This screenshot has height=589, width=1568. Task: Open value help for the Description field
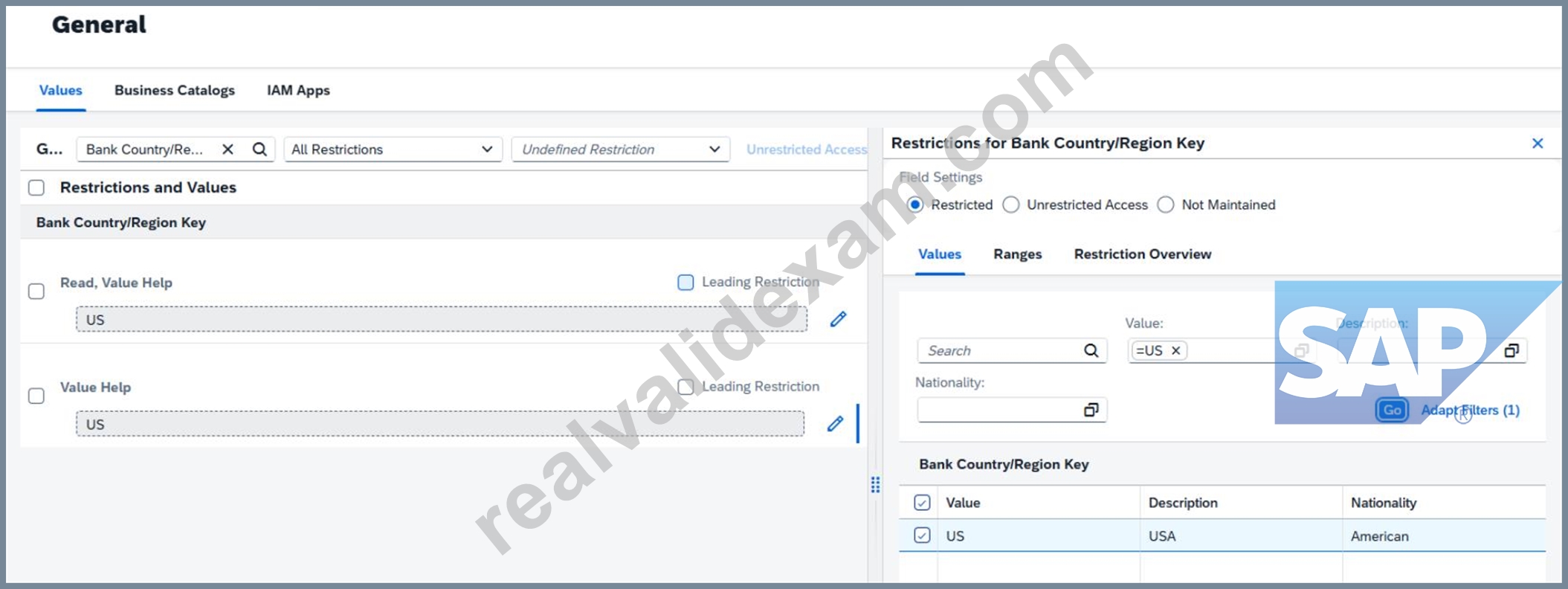(1511, 350)
